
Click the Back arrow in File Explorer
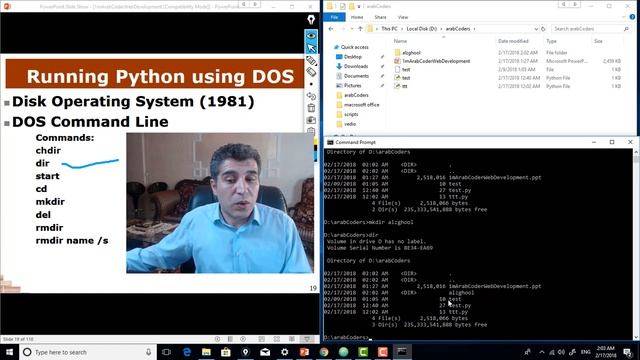pos(331,29)
